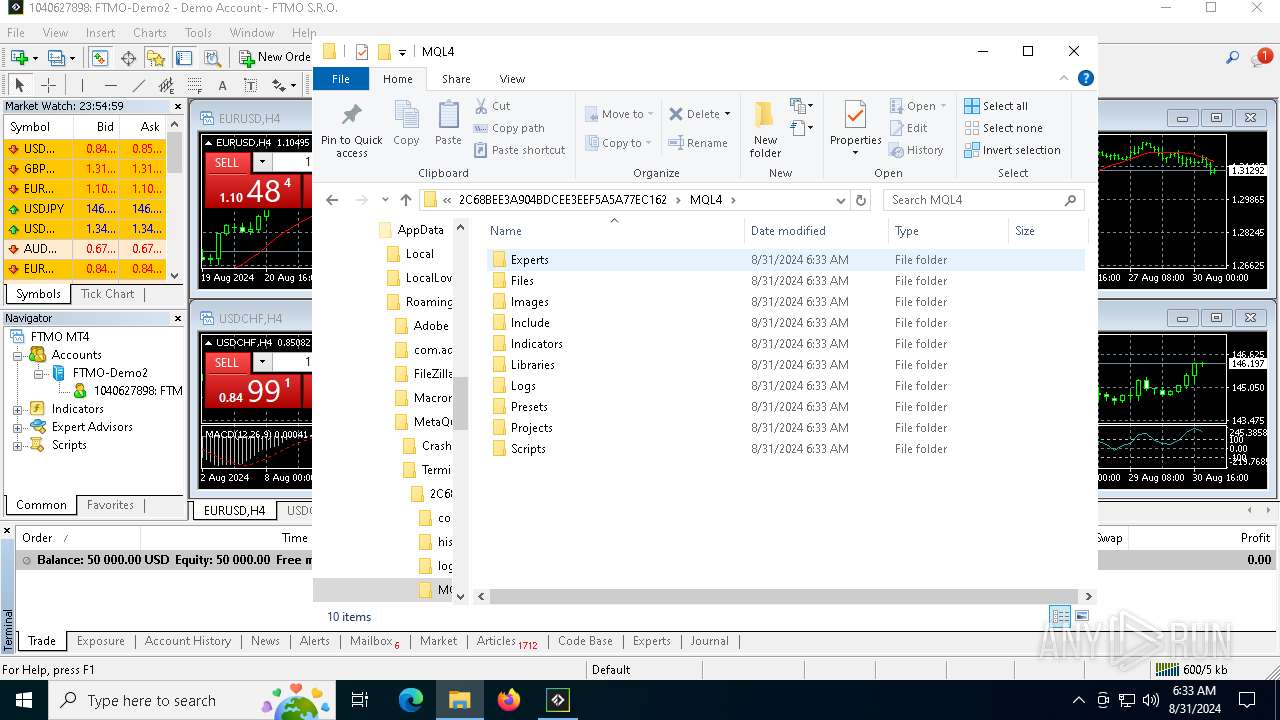1280x720 pixels.
Task: Click the Search MQL4 field
Action: tap(983, 200)
